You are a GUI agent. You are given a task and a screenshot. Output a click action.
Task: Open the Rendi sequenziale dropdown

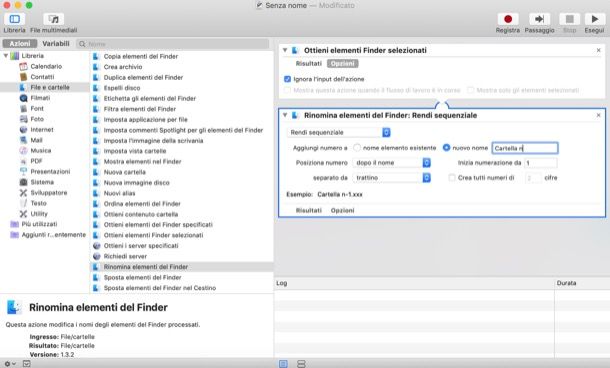coord(338,132)
